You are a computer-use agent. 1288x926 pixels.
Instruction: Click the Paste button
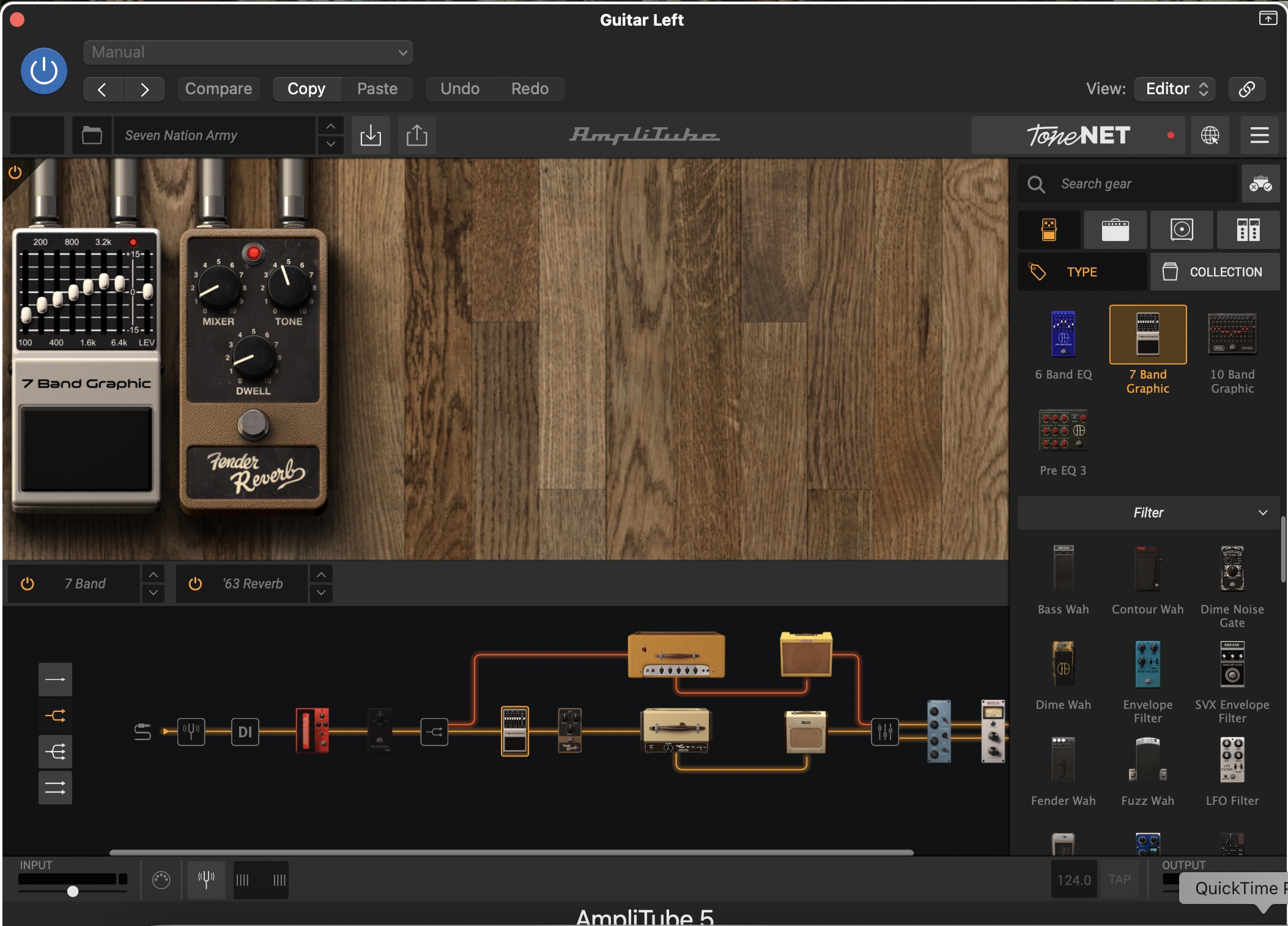(377, 89)
